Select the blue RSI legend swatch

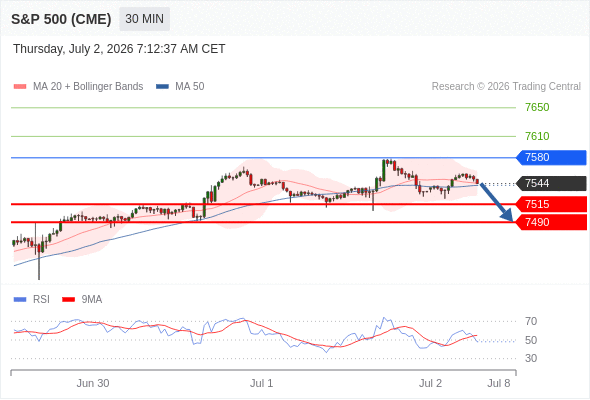[x=20, y=300]
